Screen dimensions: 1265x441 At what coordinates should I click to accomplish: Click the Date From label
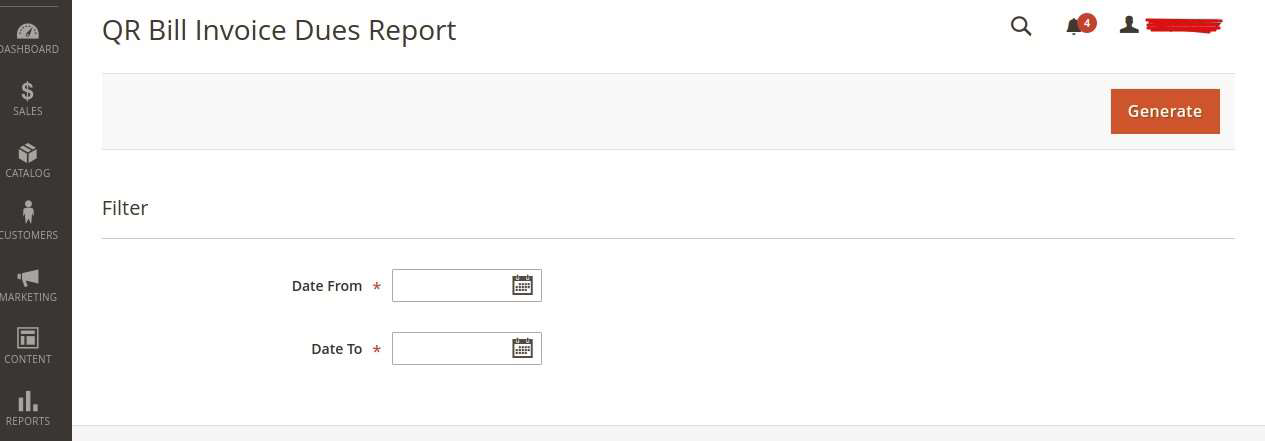pyautogui.click(x=327, y=286)
